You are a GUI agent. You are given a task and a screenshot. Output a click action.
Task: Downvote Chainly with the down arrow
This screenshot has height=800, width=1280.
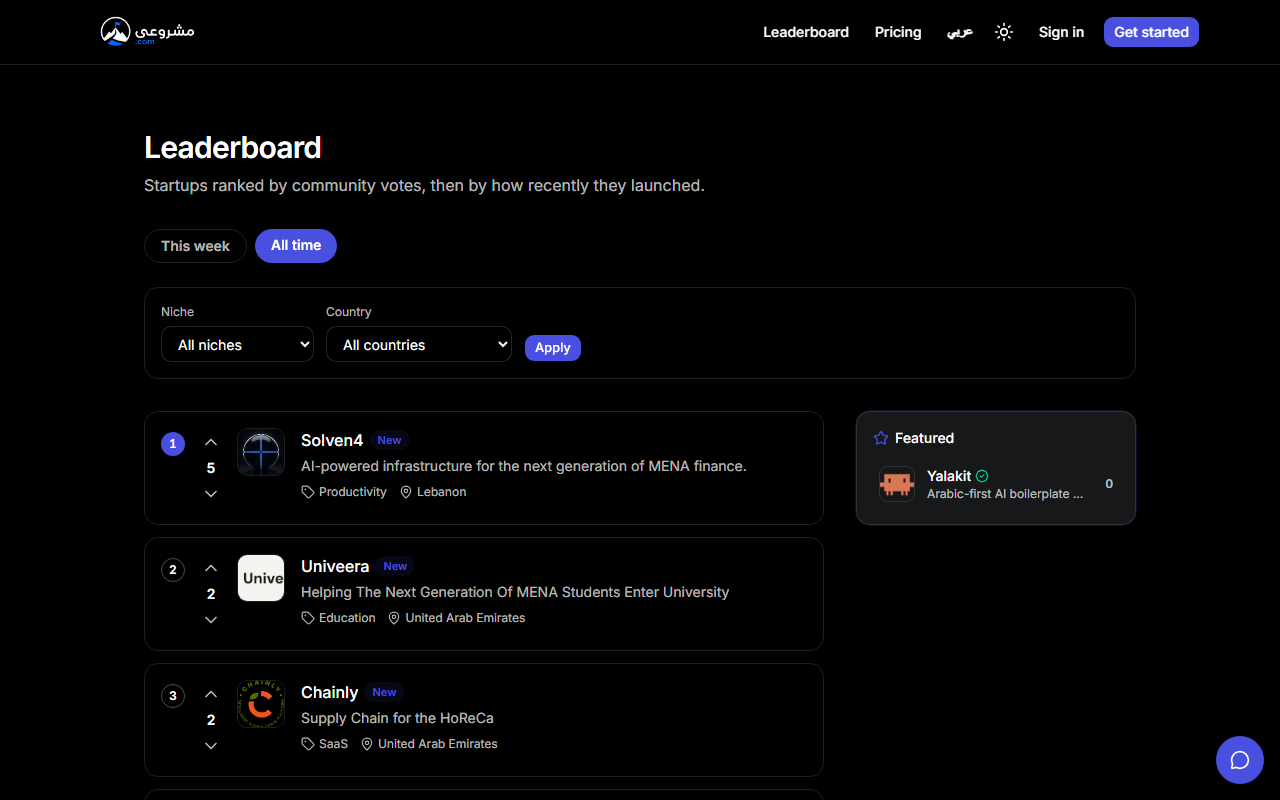[x=211, y=746]
